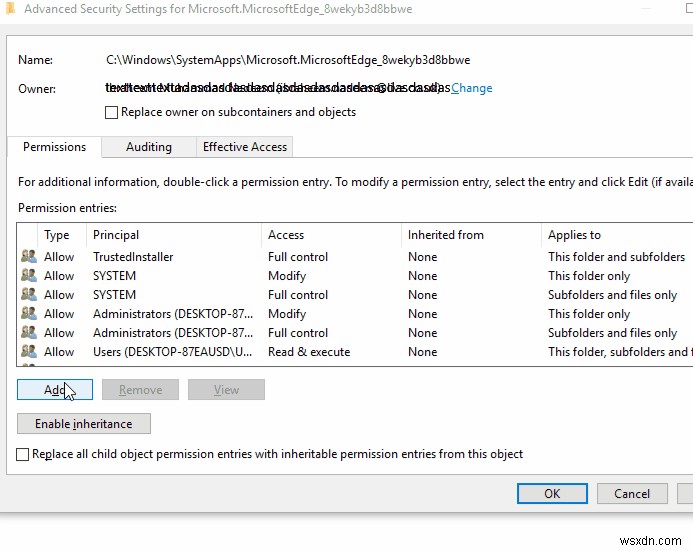Image resolution: width=693 pixels, height=551 pixels.
Task: Click the user-group icon on the Administrators Modify row
Action: tap(29, 314)
